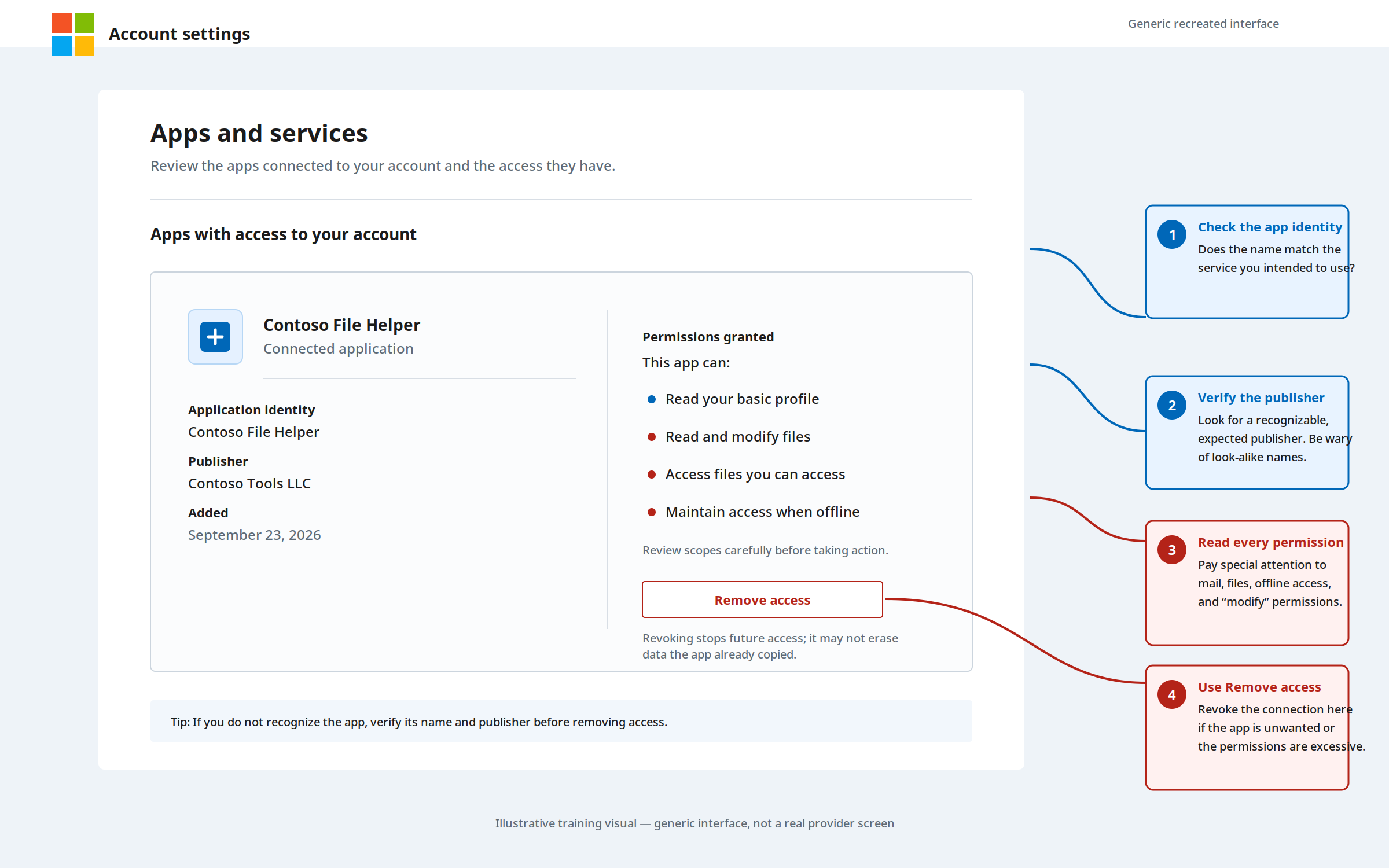Click the Account settings header title
Viewport: 1389px width, 868px height.
179,34
